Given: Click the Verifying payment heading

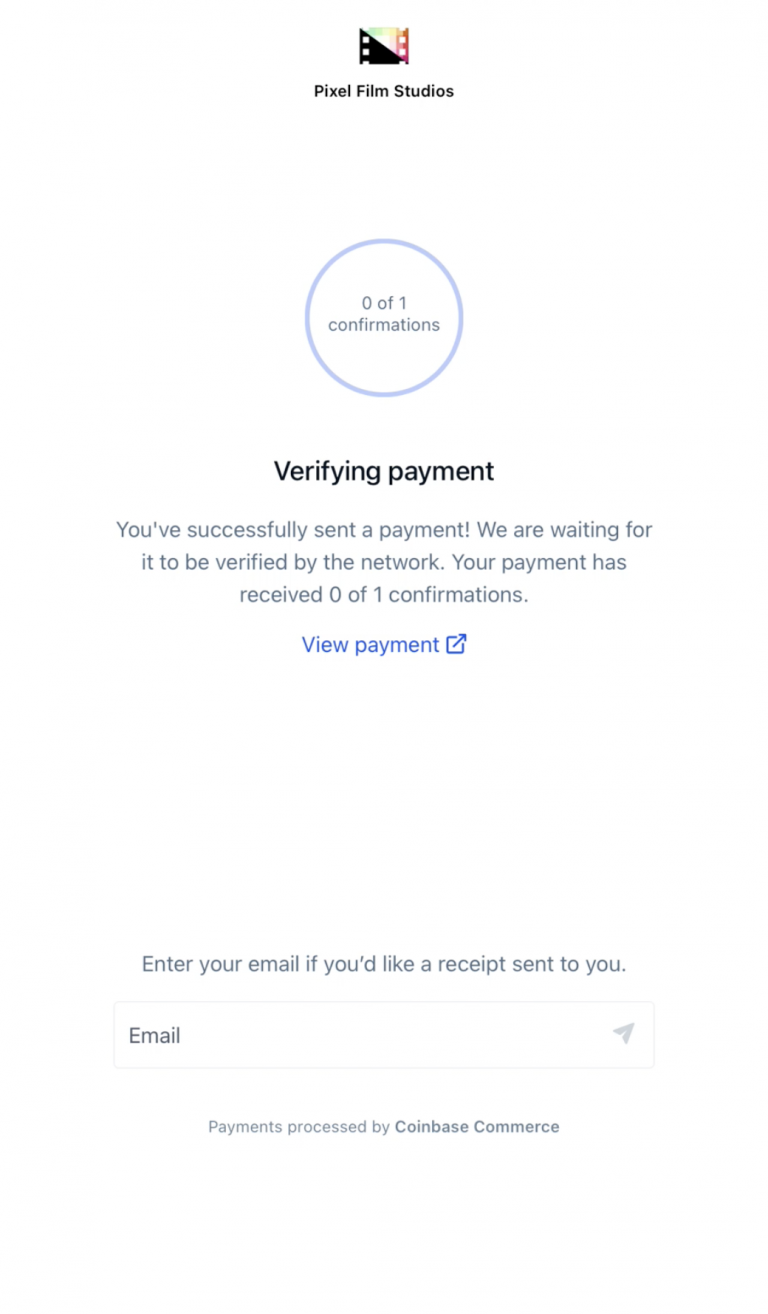Looking at the screenshot, I should [x=384, y=471].
